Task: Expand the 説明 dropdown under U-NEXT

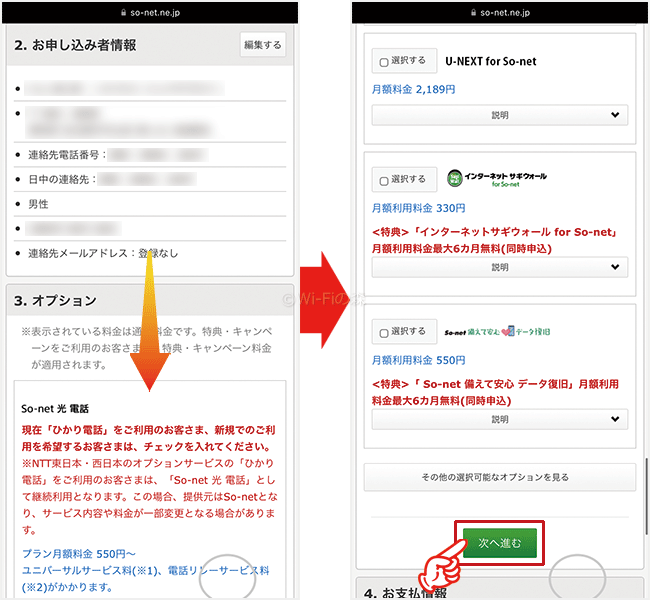Action: [500, 115]
